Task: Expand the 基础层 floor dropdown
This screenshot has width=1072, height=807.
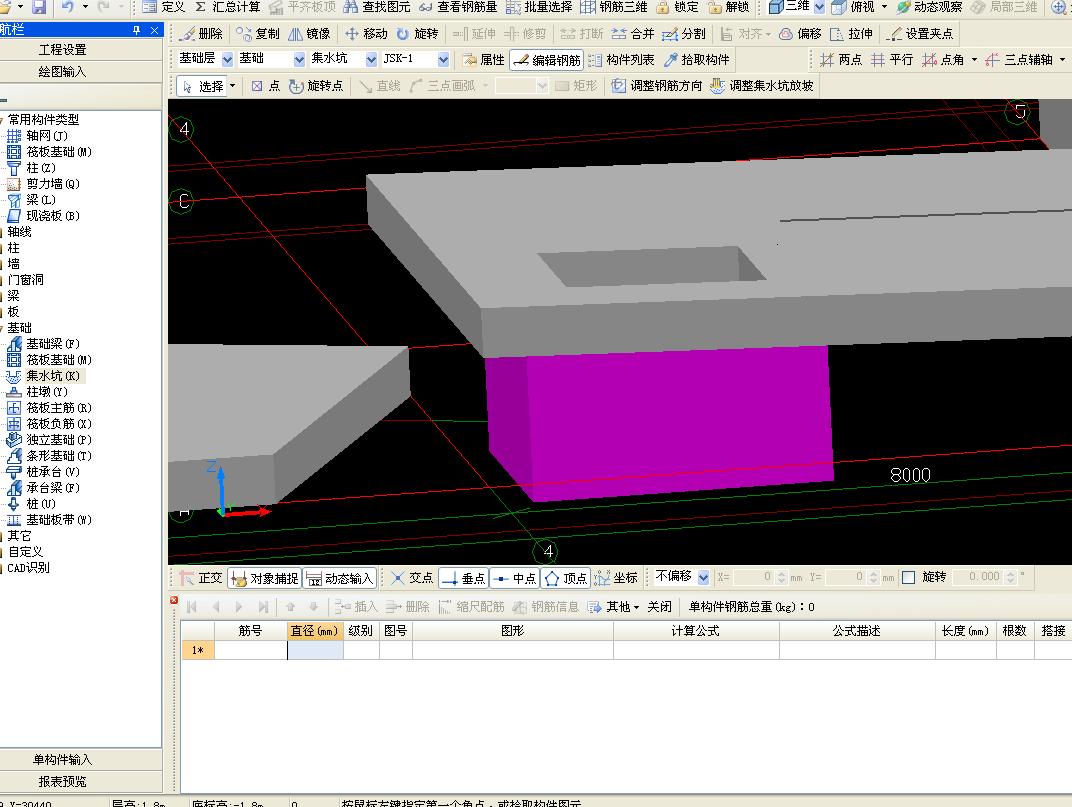Action: pos(227,60)
